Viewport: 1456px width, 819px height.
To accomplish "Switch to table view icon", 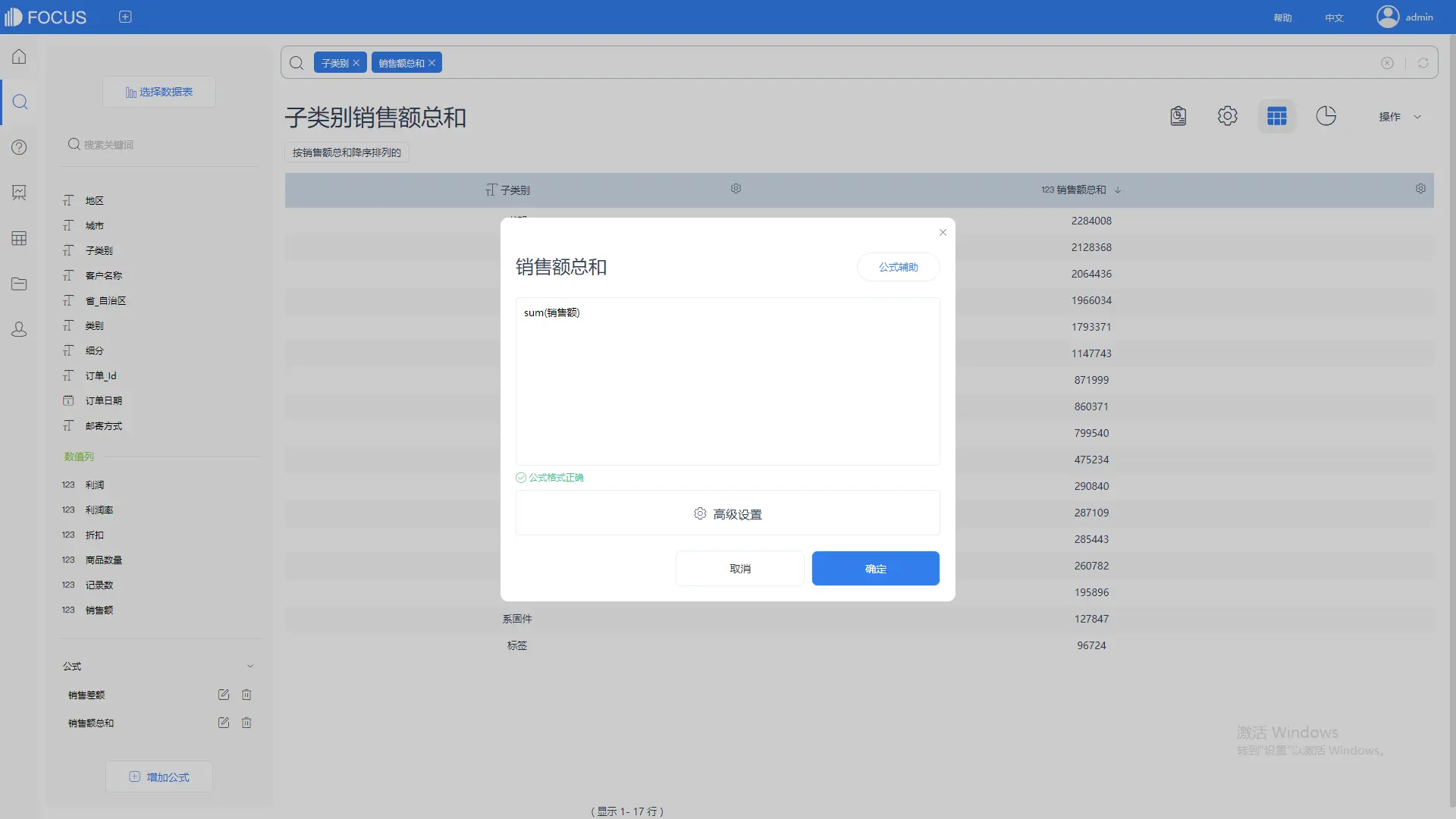I will [x=1276, y=116].
